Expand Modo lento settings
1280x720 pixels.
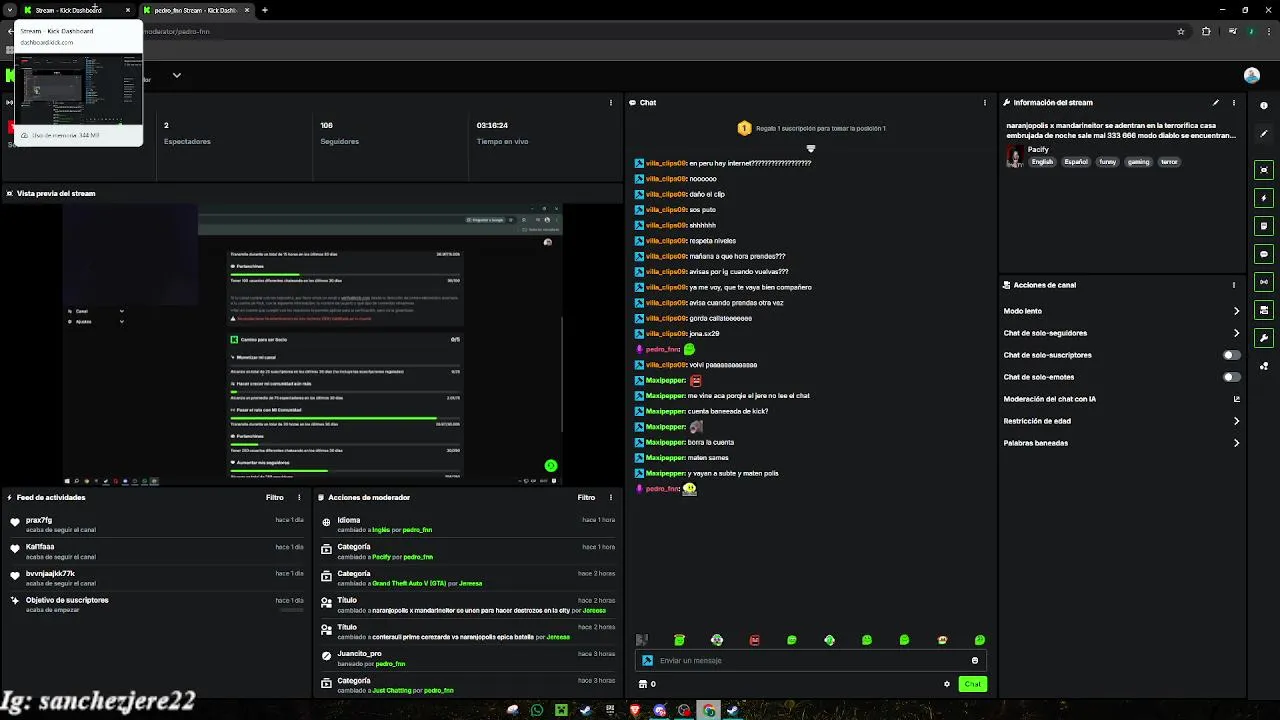1237,311
